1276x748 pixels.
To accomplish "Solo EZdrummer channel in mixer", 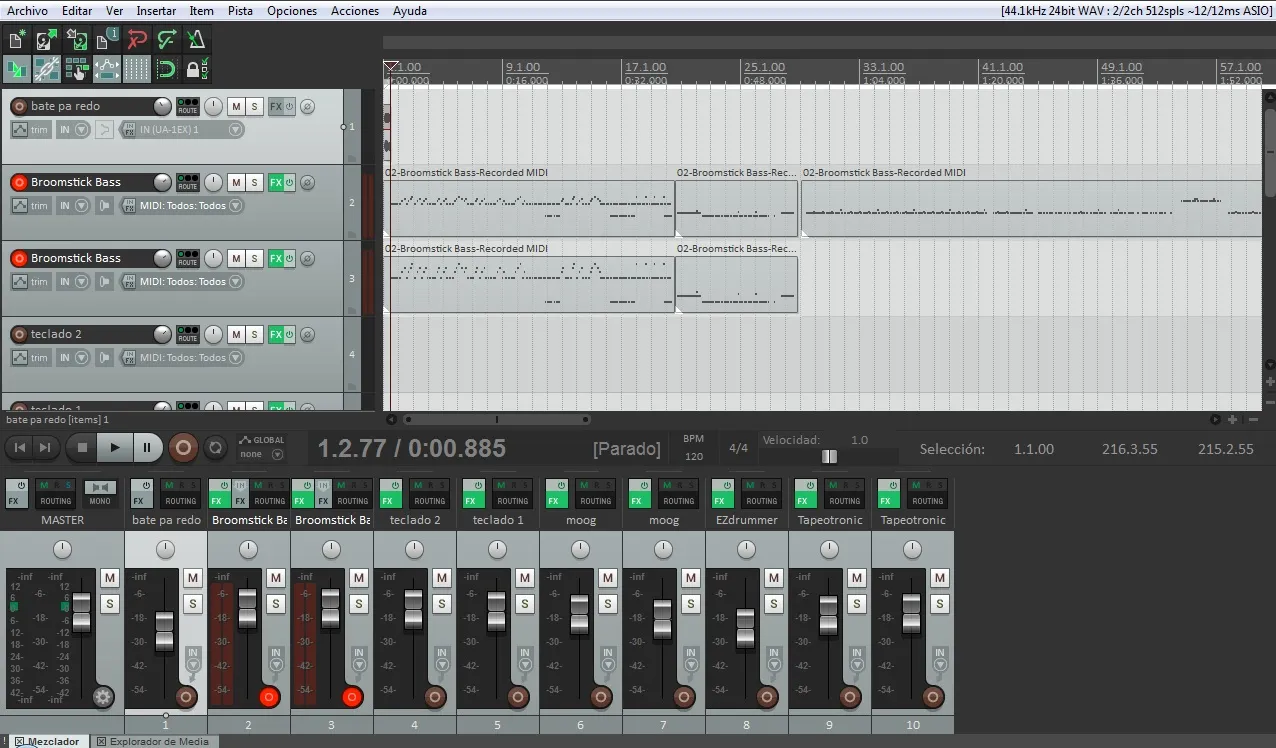I will pyautogui.click(x=773, y=603).
